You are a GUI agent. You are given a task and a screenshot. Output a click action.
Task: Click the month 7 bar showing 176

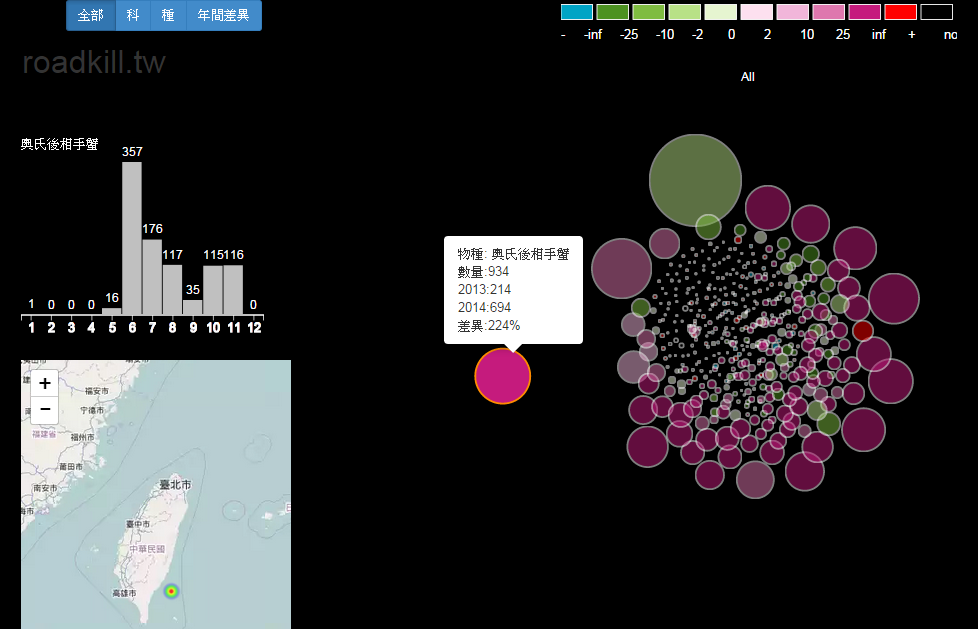[152, 277]
